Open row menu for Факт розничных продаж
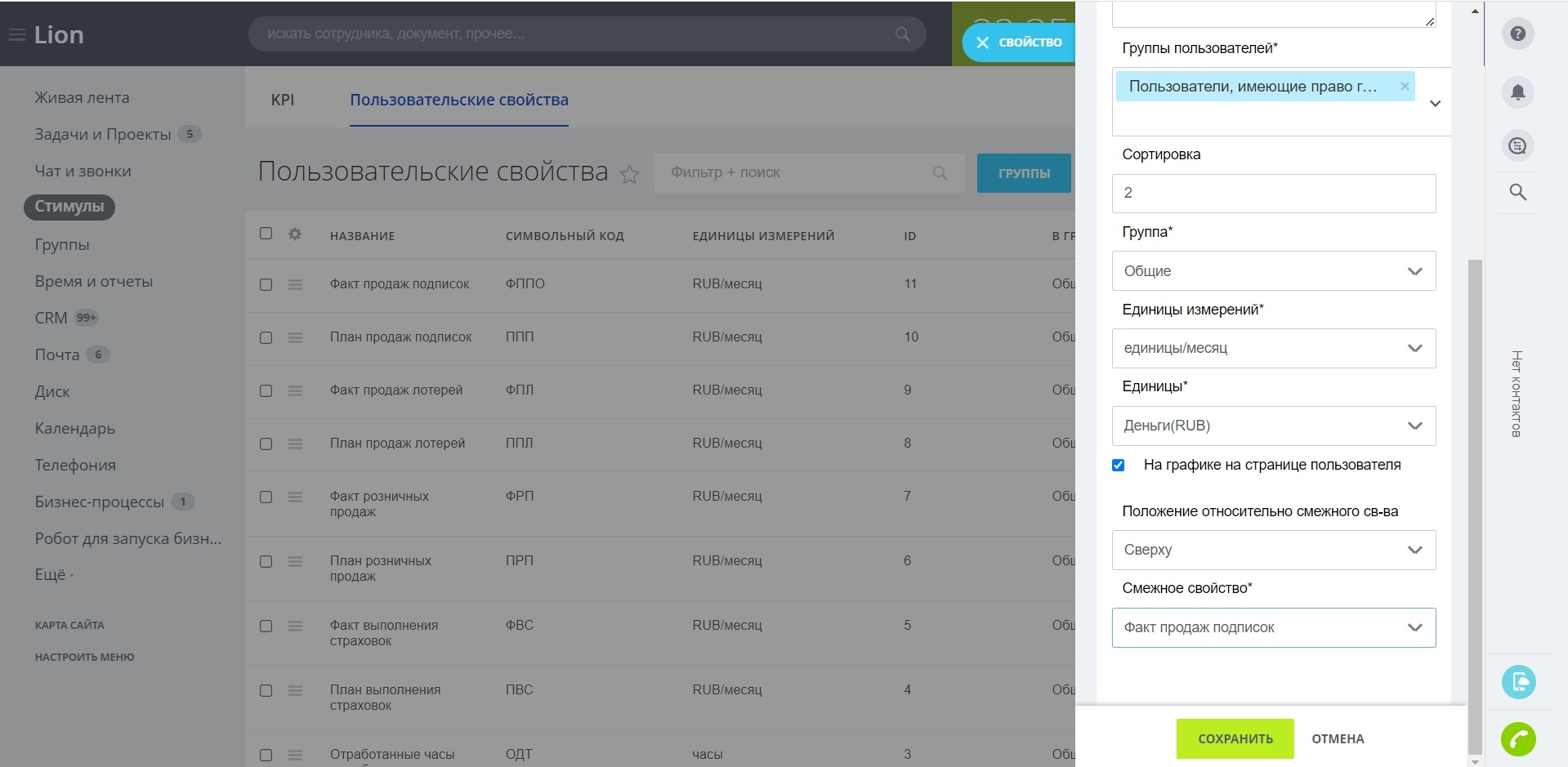The width and height of the screenshot is (1568, 767). [295, 497]
